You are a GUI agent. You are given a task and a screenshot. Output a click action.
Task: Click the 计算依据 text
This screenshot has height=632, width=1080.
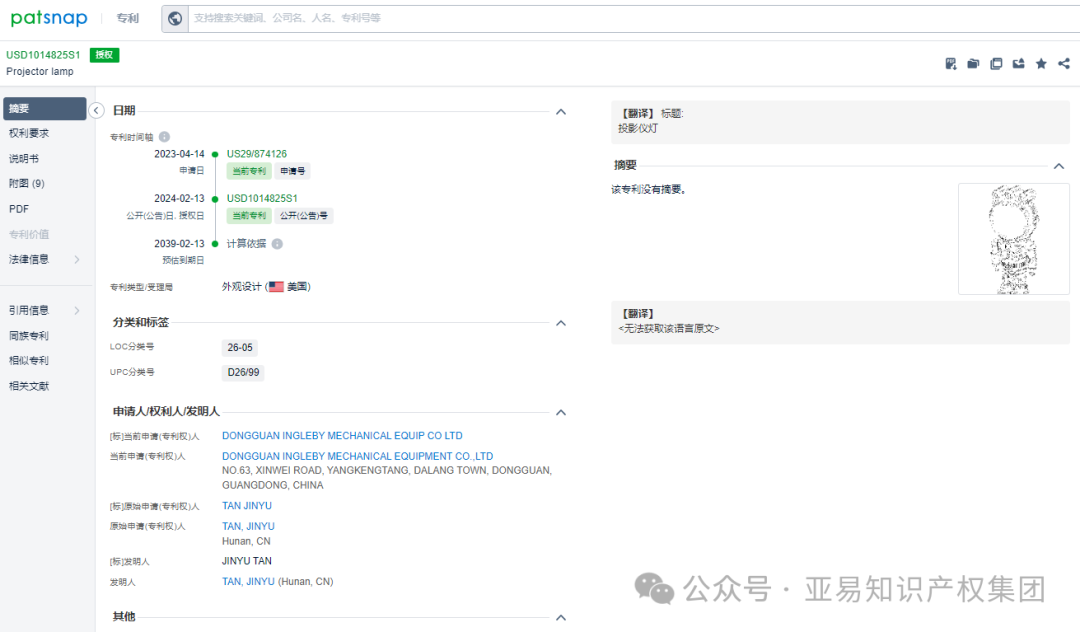[246, 244]
